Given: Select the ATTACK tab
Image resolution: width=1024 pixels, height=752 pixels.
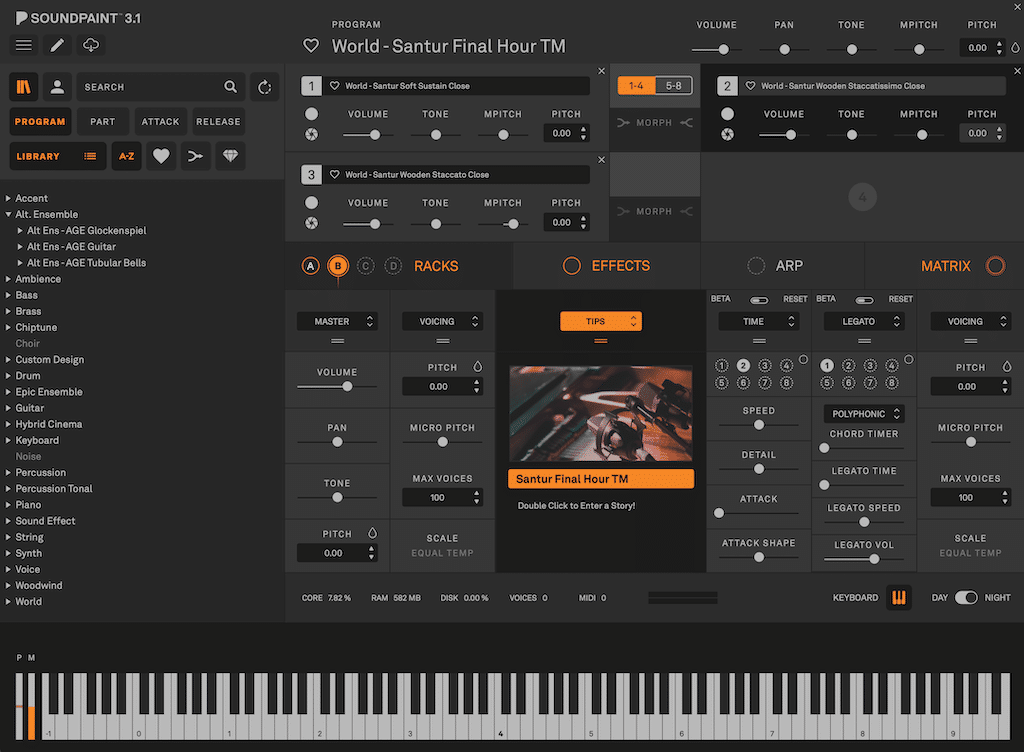Looking at the screenshot, I should pyautogui.click(x=160, y=121).
